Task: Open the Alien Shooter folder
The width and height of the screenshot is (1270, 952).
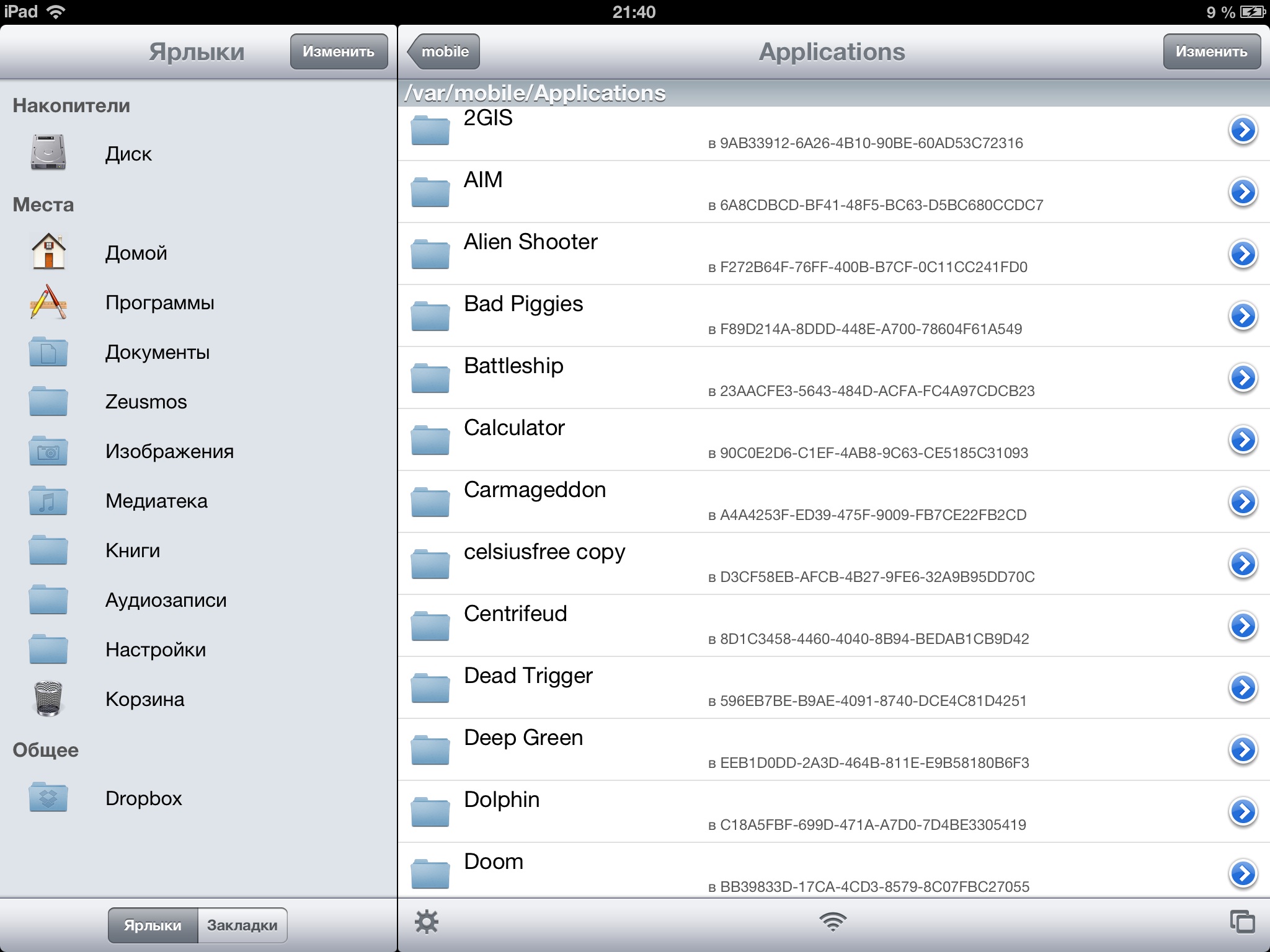Action: pos(834,254)
